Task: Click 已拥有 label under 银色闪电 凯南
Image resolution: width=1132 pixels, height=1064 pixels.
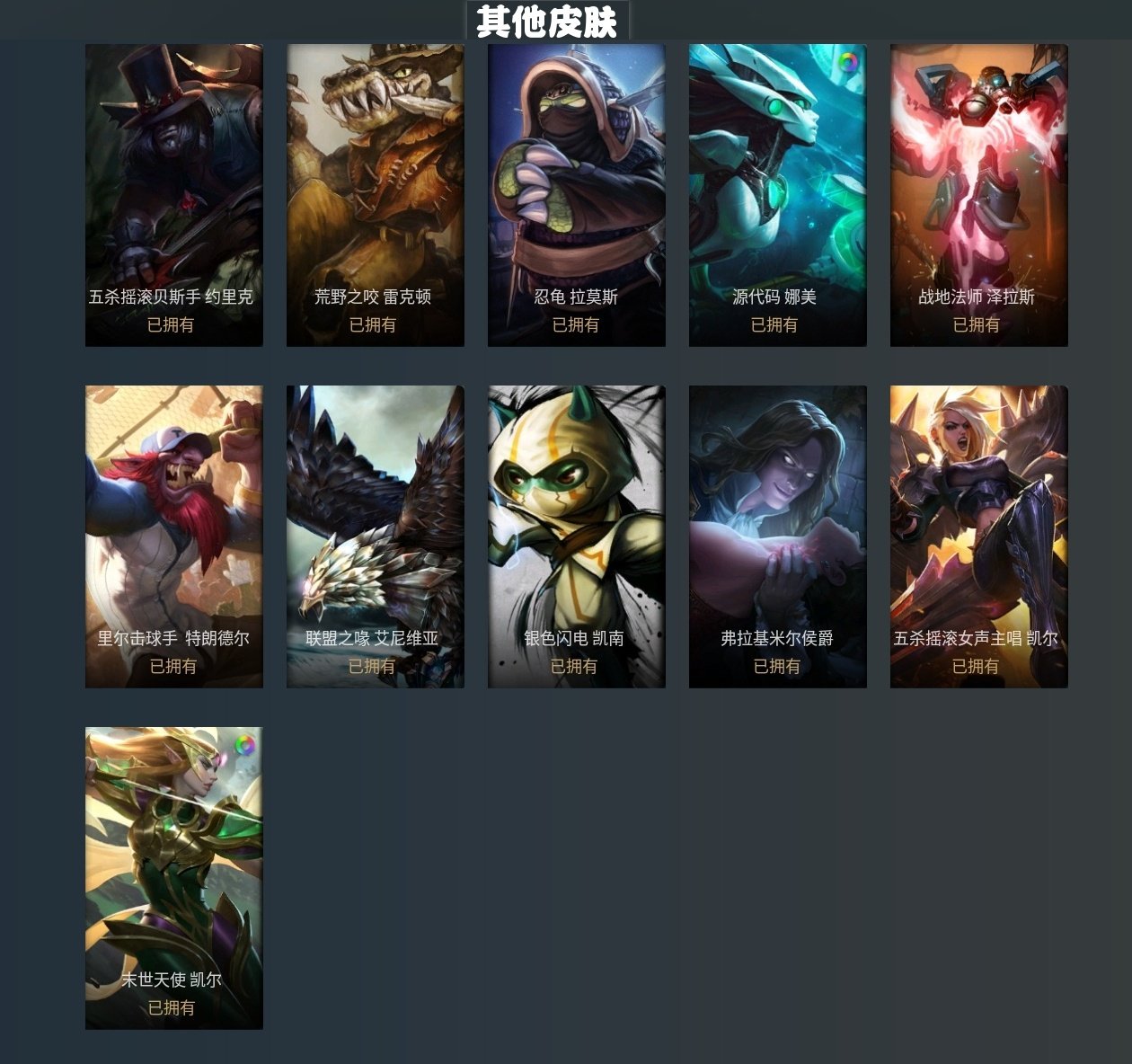Action: pyautogui.click(x=574, y=666)
